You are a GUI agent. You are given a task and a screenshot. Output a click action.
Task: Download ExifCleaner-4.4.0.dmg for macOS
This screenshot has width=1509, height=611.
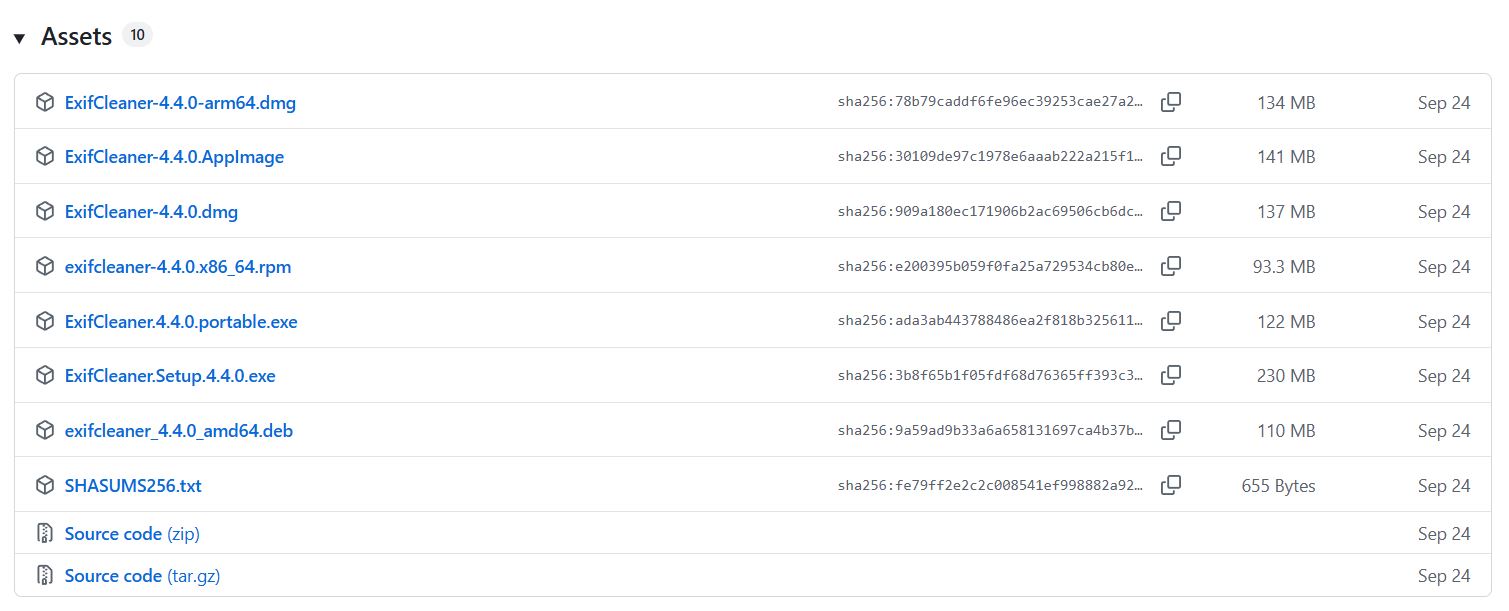(151, 212)
